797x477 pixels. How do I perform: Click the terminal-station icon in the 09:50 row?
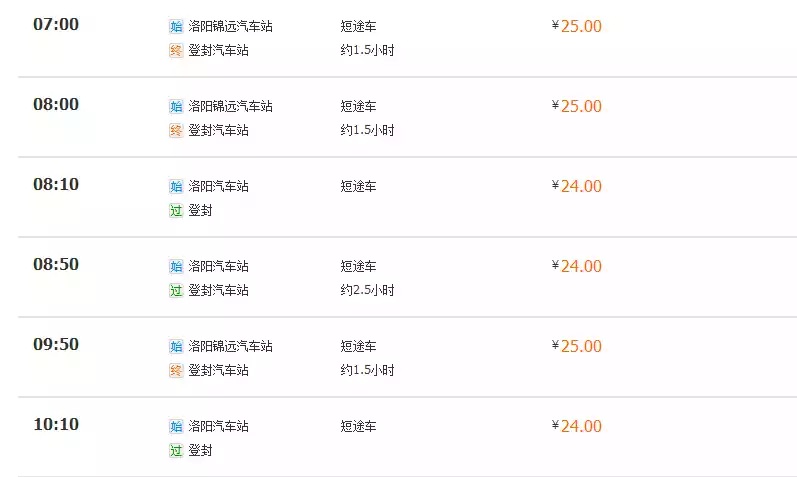point(176,370)
